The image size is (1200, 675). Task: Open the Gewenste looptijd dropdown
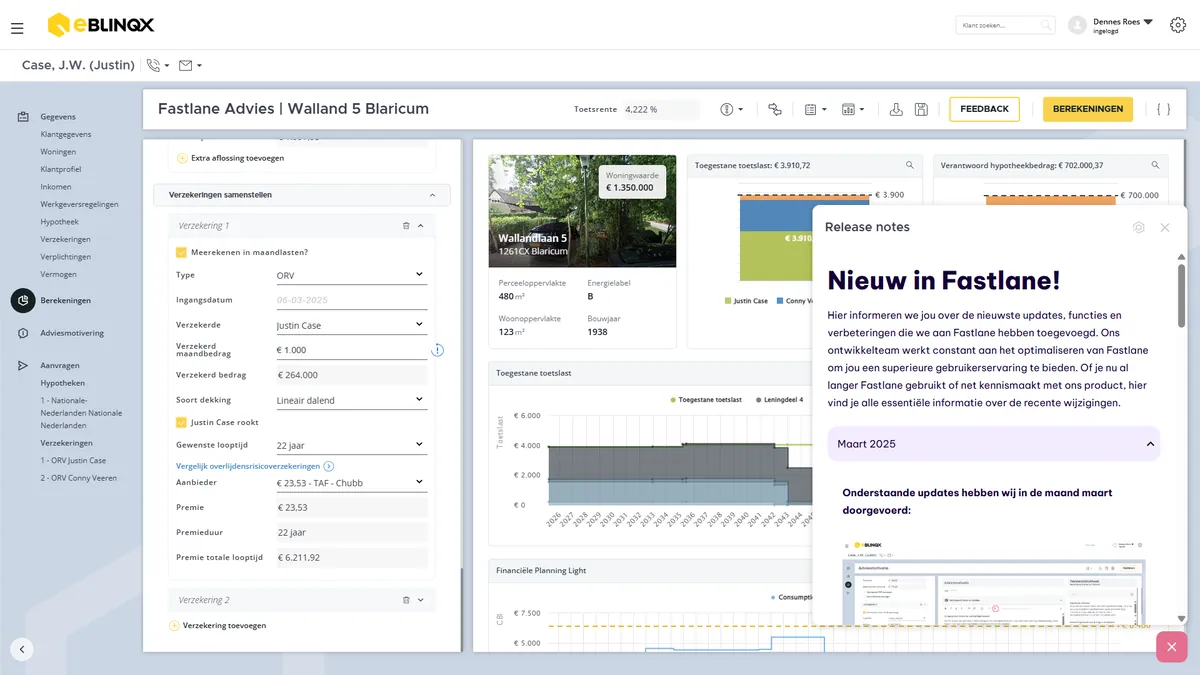[x=350, y=445]
